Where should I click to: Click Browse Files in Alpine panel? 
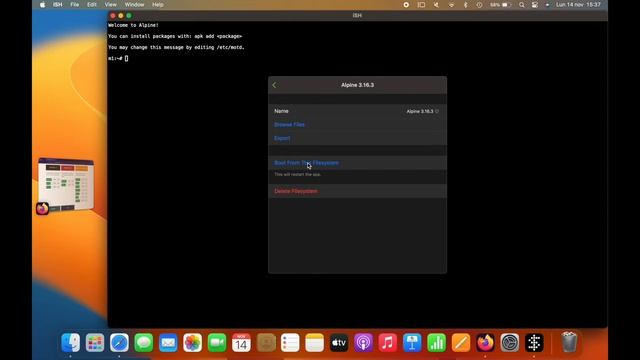[289, 124]
